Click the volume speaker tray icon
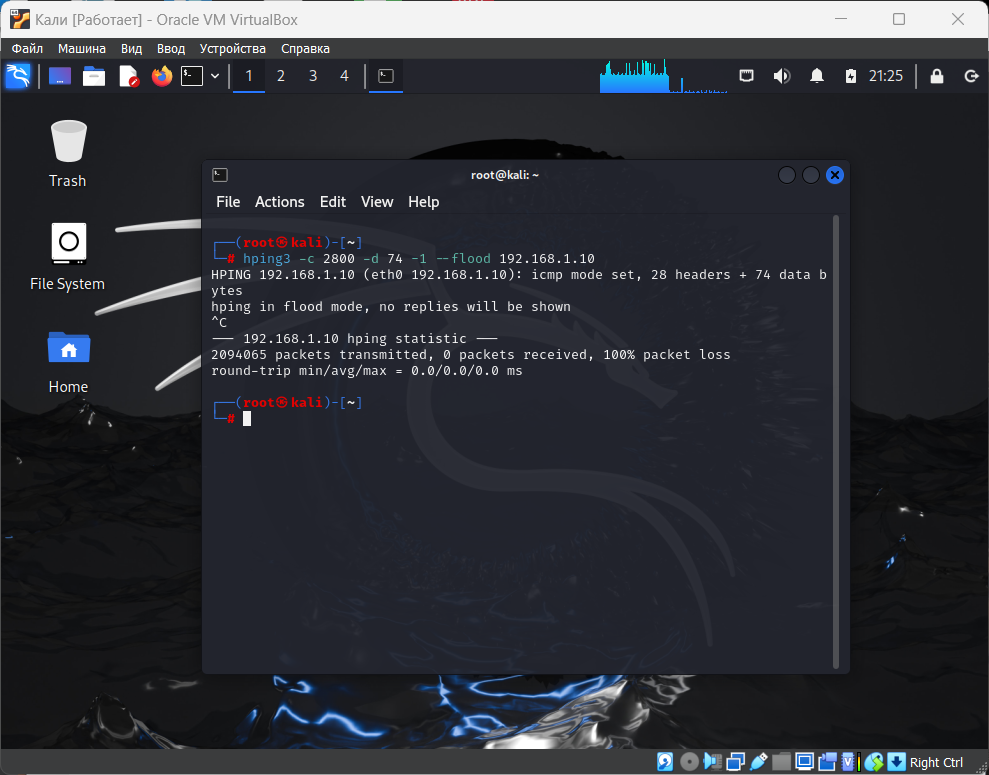The height and width of the screenshot is (775, 989). pyautogui.click(x=781, y=76)
